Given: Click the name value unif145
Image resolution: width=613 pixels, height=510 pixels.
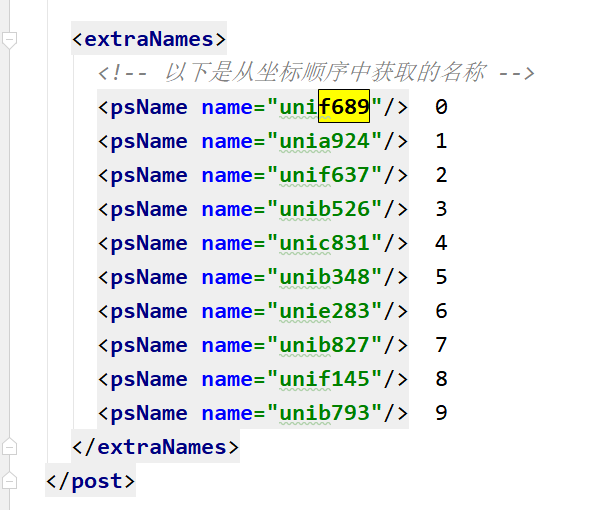Looking at the screenshot, I should click(x=324, y=379).
